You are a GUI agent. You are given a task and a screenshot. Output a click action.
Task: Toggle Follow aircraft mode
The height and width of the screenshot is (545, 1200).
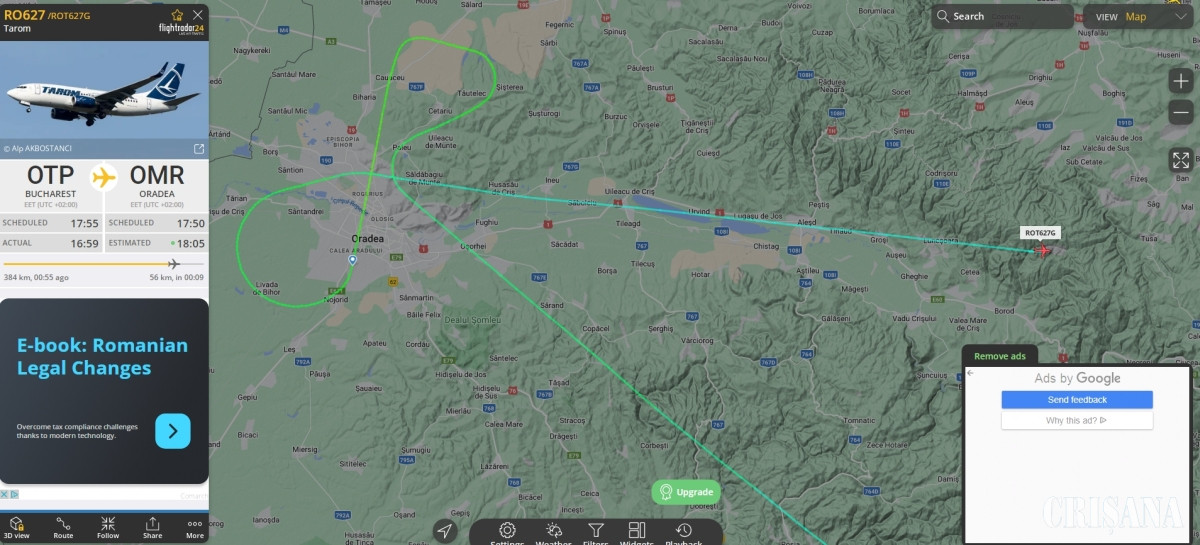(108, 527)
